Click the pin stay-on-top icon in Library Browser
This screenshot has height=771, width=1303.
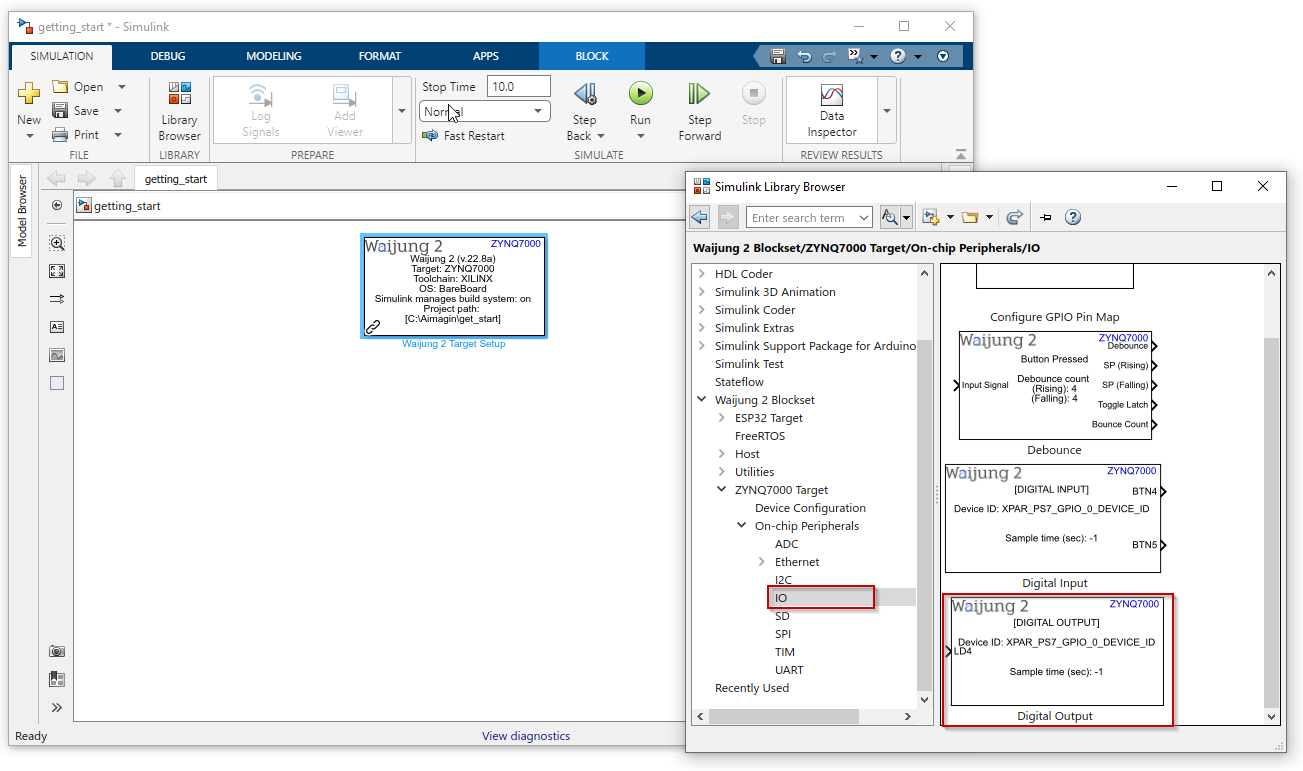[1046, 217]
